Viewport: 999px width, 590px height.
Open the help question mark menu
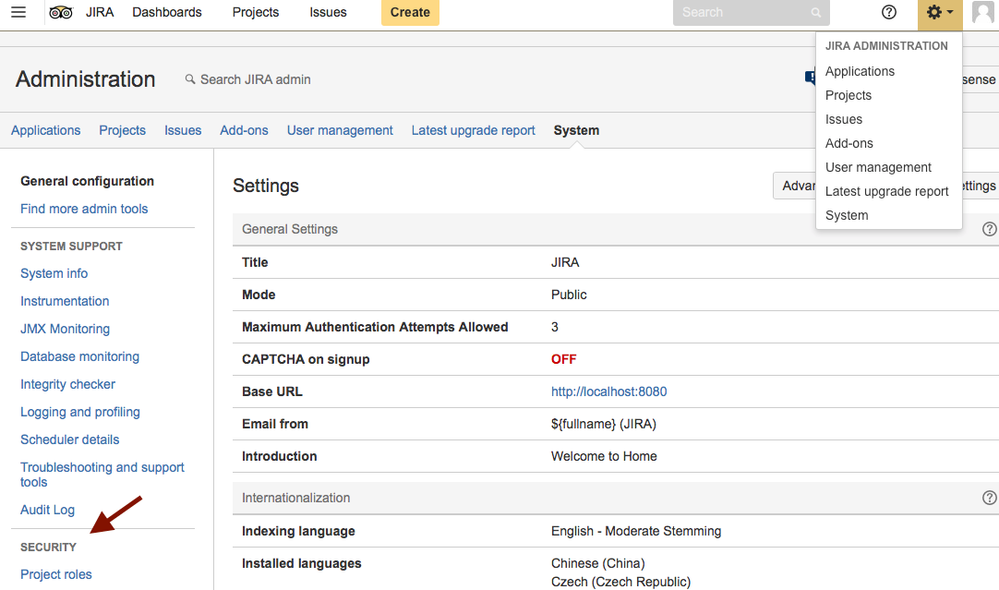[889, 13]
